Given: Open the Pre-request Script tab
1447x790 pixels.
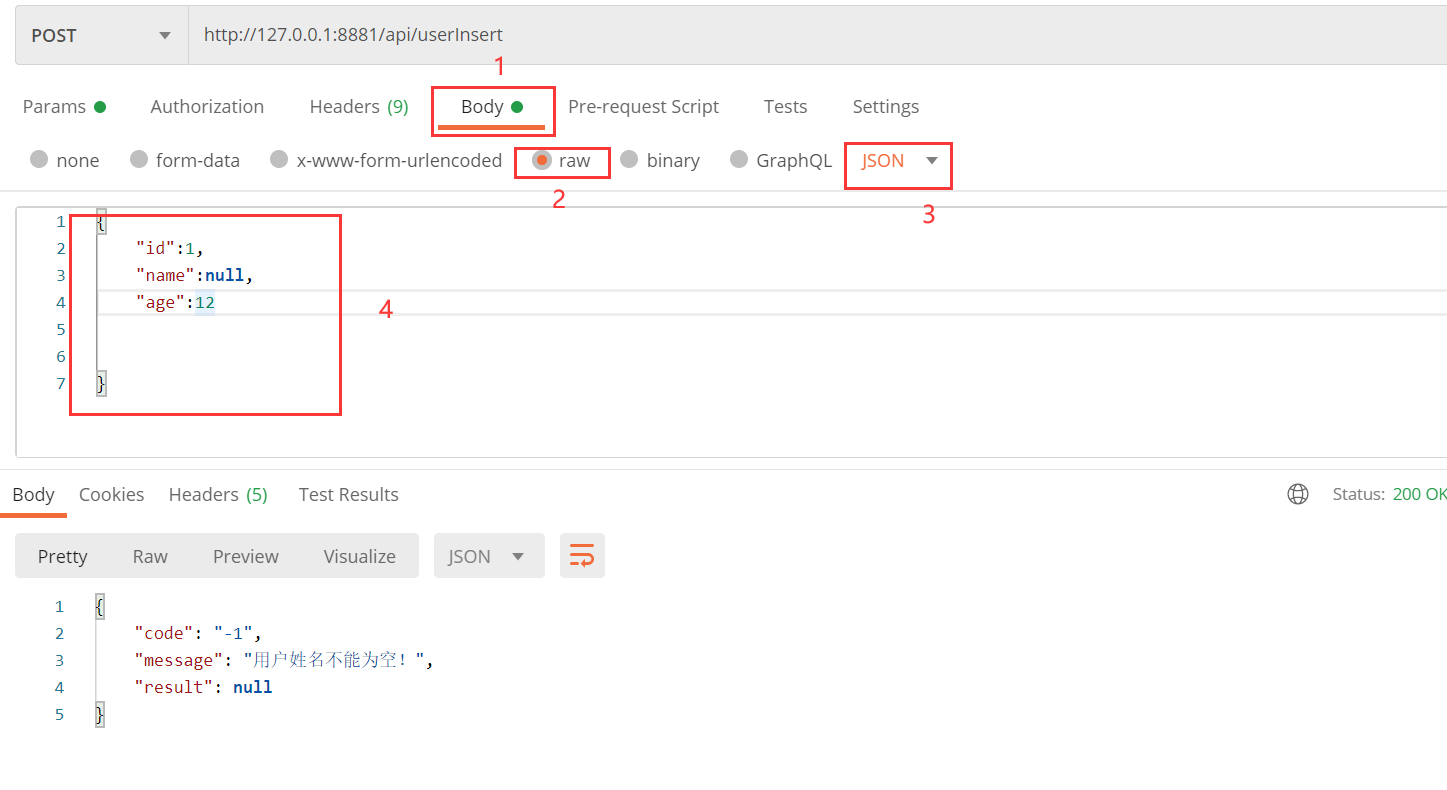Looking at the screenshot, I should (x=643, y=107).
